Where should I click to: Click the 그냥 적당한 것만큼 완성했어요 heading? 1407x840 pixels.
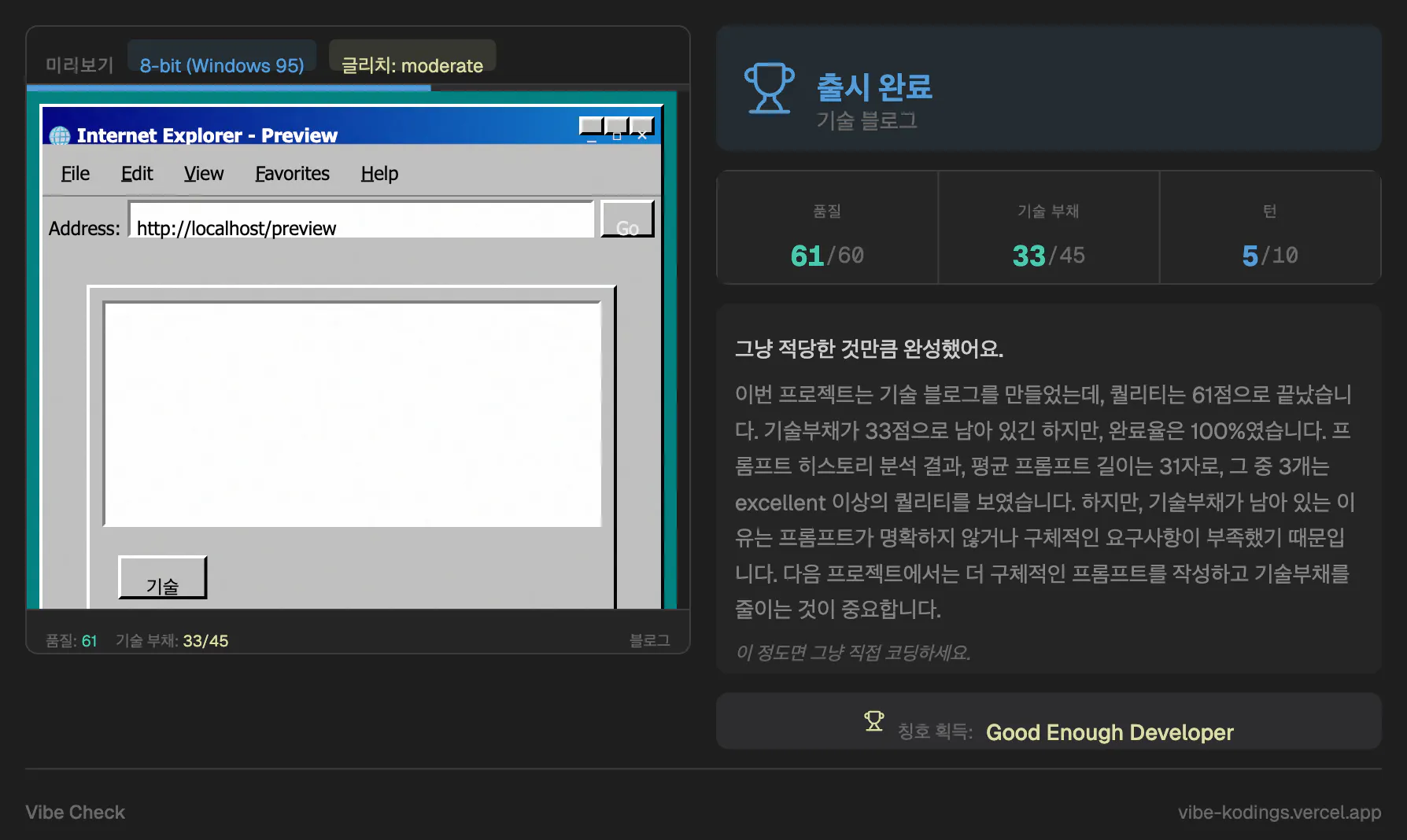coord(869,348)
